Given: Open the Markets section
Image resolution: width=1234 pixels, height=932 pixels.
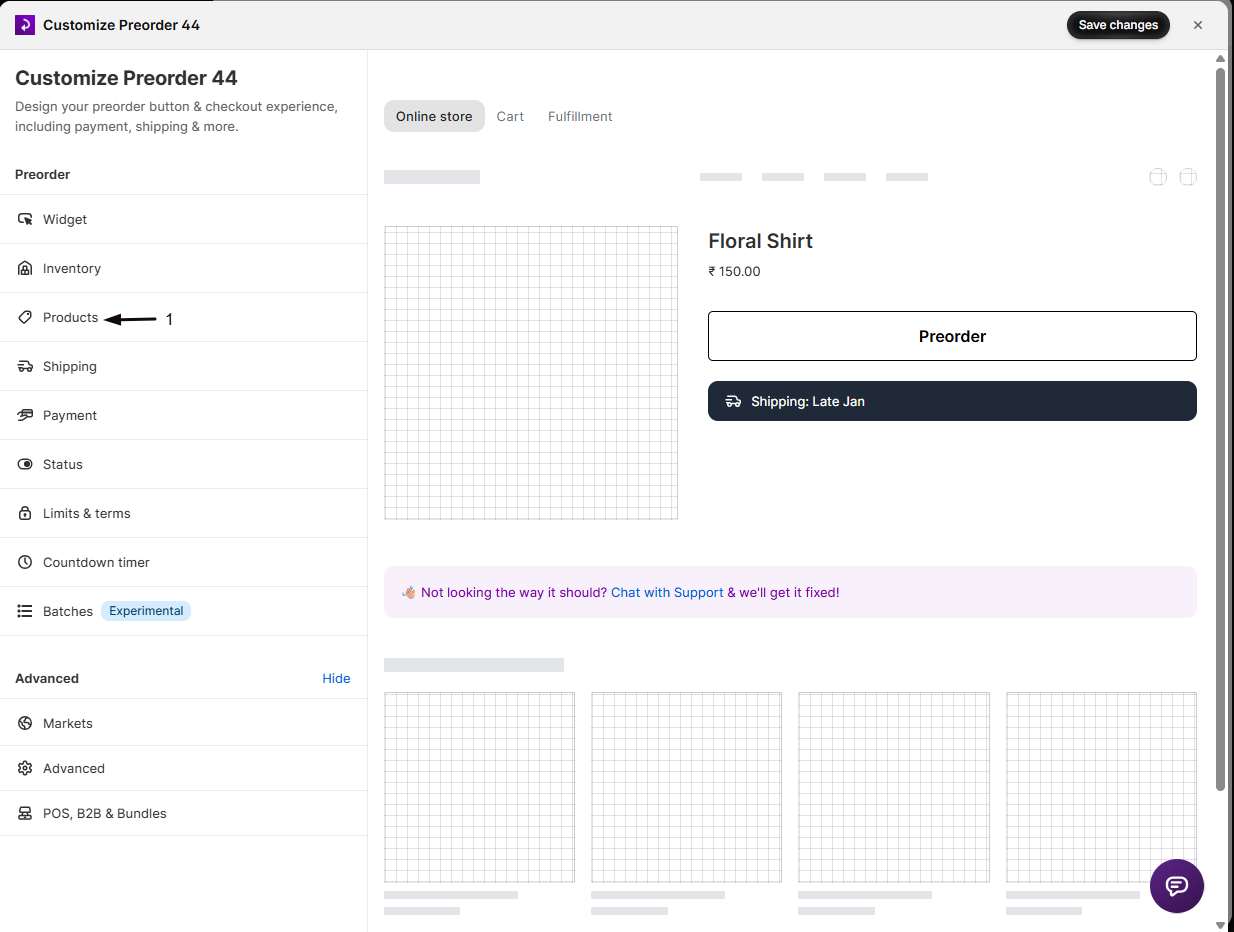Looking at the screenshot, I should (x=184, y=723).
